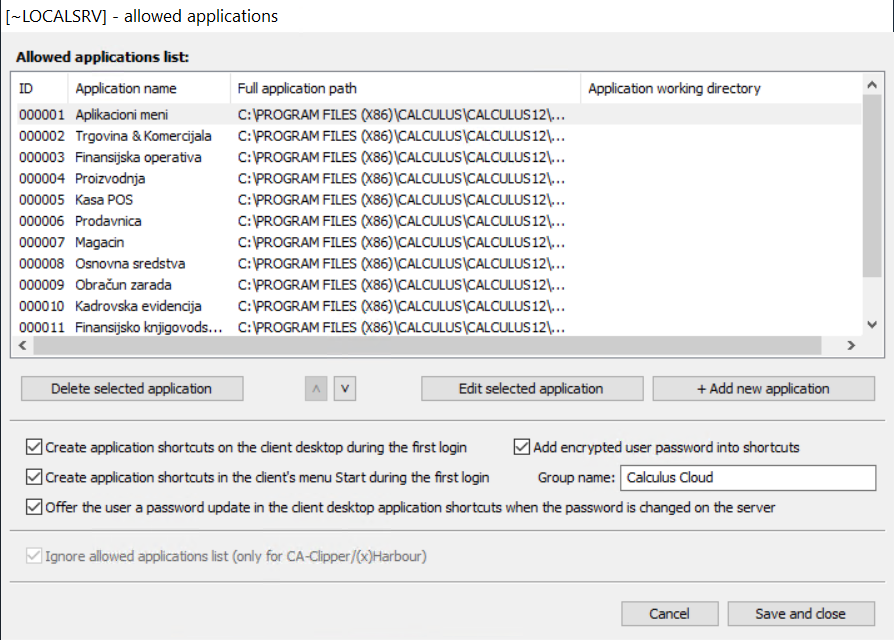Click the Group name text field
894x640 pixels.
[747, 478]
